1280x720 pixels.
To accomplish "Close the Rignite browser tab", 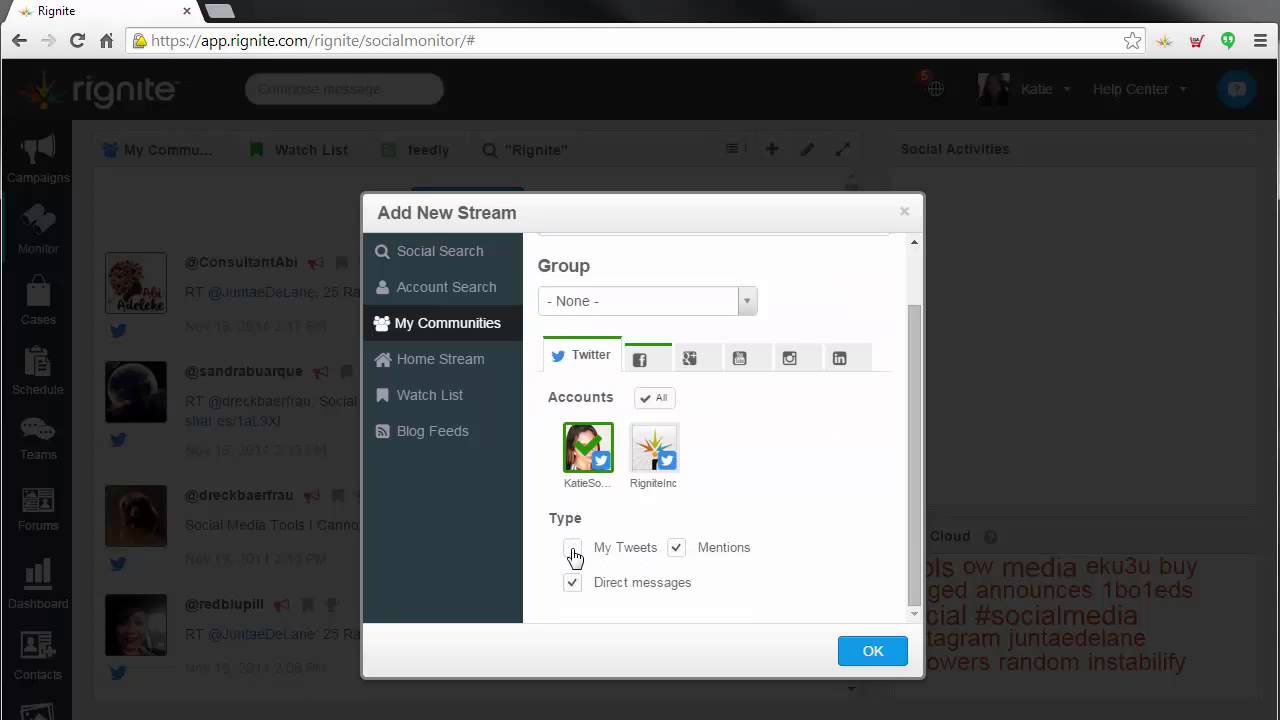I will point(186,11).
